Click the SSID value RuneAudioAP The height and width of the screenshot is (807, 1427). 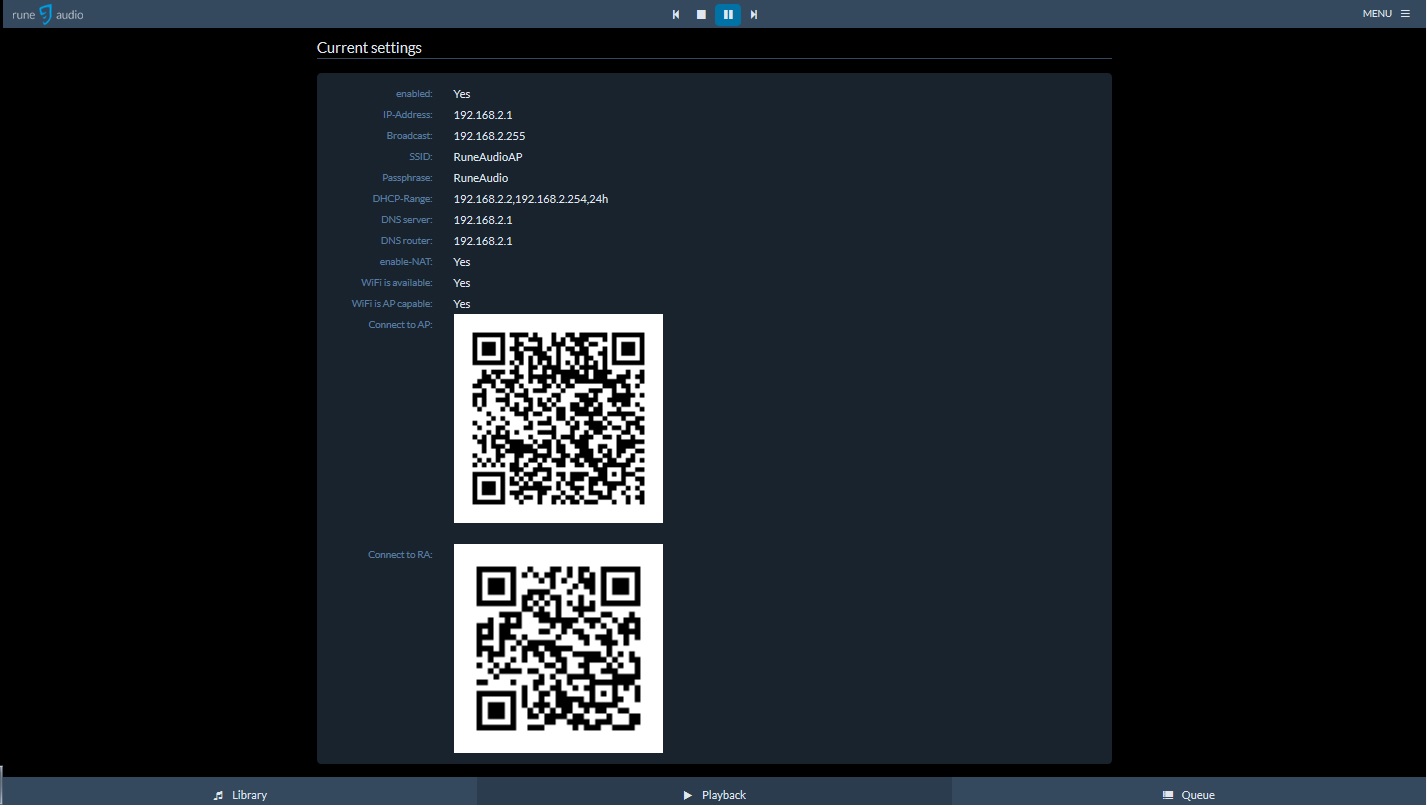pos(488,157)
